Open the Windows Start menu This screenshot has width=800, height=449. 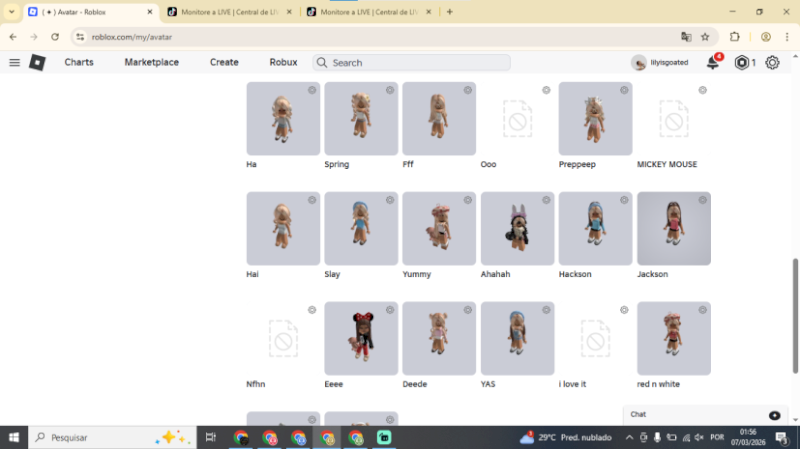pyautogui.click(x=14, y=437)
